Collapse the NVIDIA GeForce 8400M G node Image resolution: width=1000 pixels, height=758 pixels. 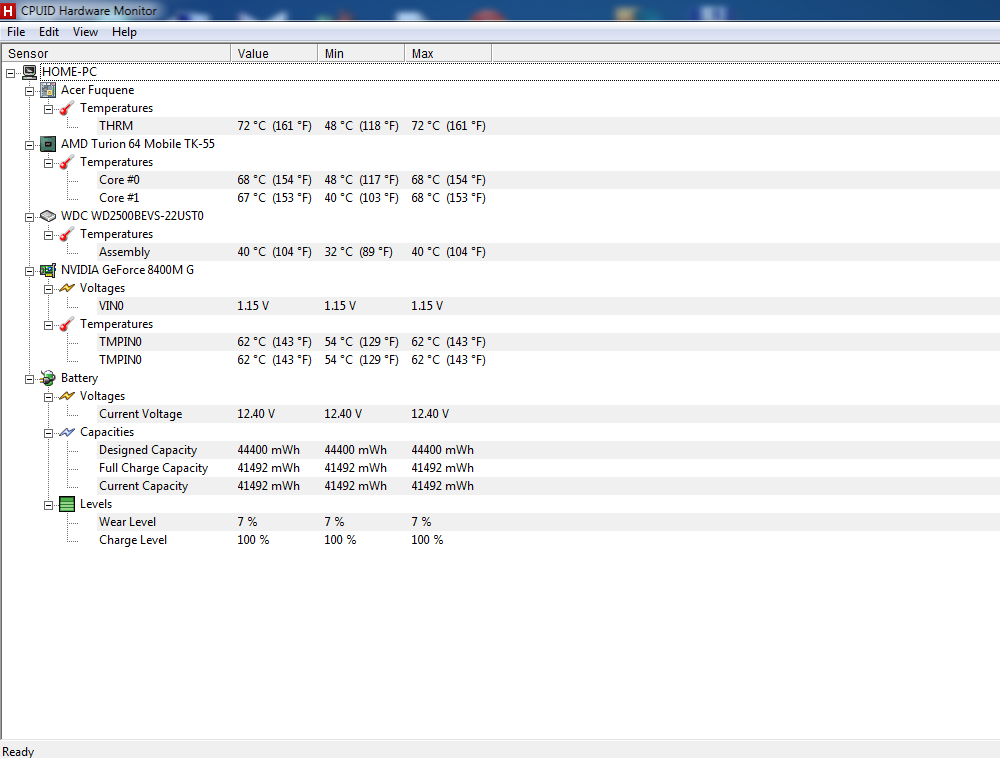click(x=29, y=272)
